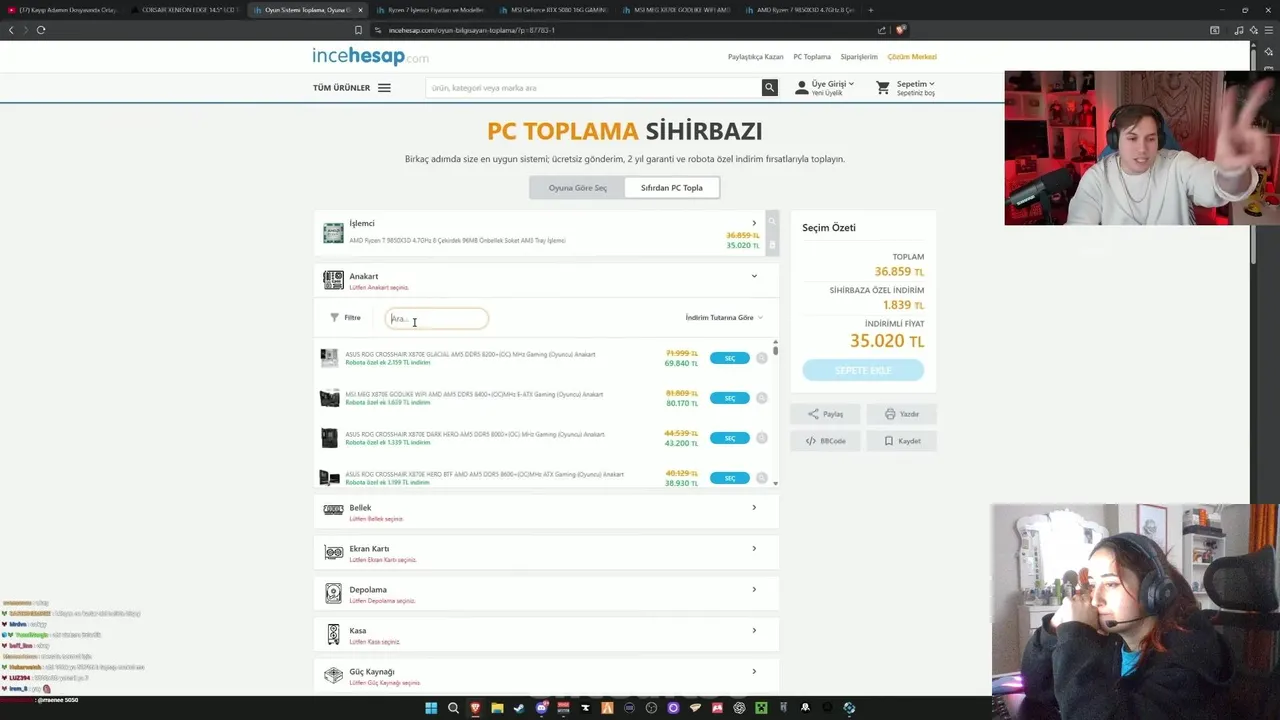Click the incehesap.com logo

pyautogui.click(x=371, y=57)
